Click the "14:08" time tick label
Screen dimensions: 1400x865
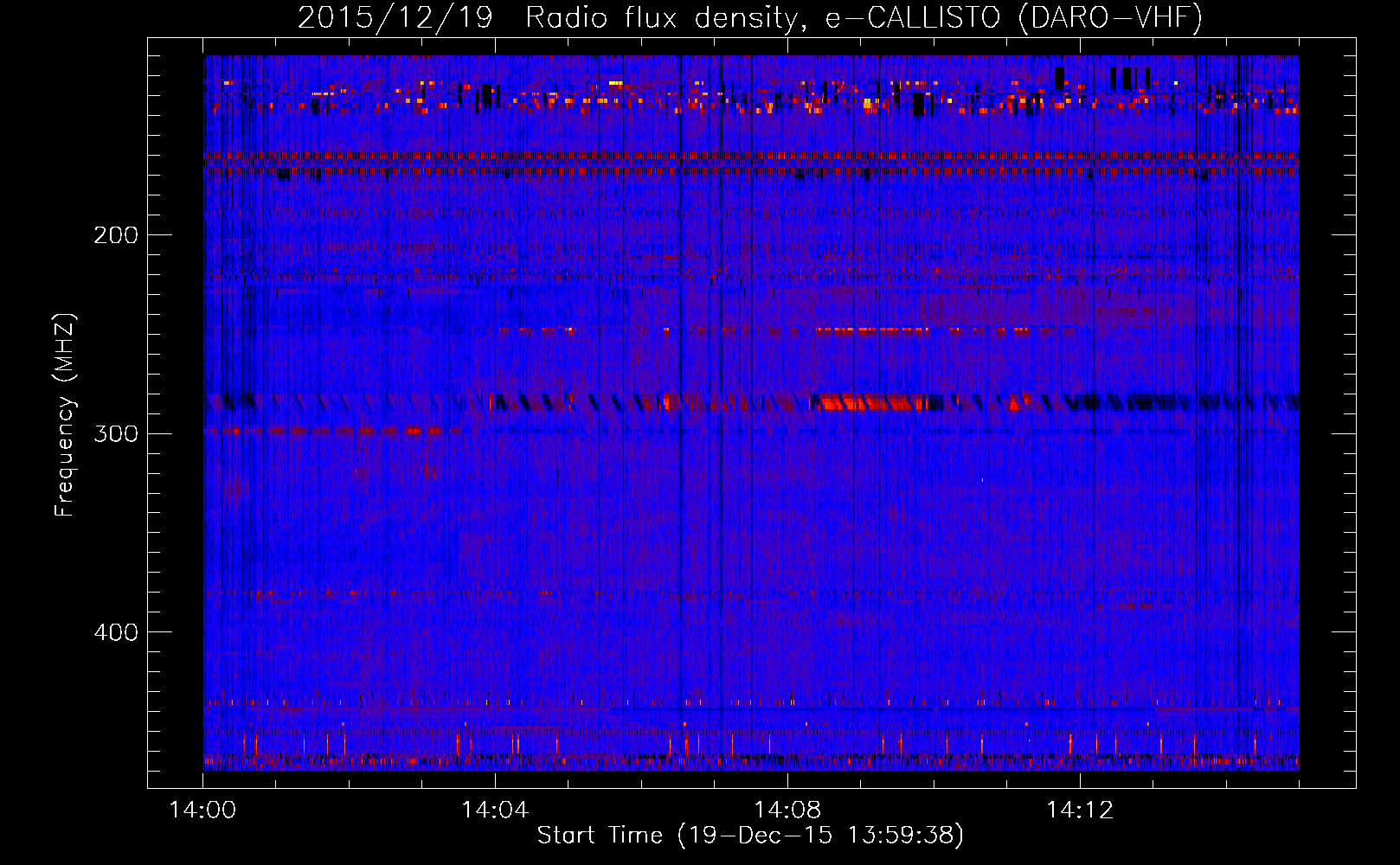pos(787,811)
